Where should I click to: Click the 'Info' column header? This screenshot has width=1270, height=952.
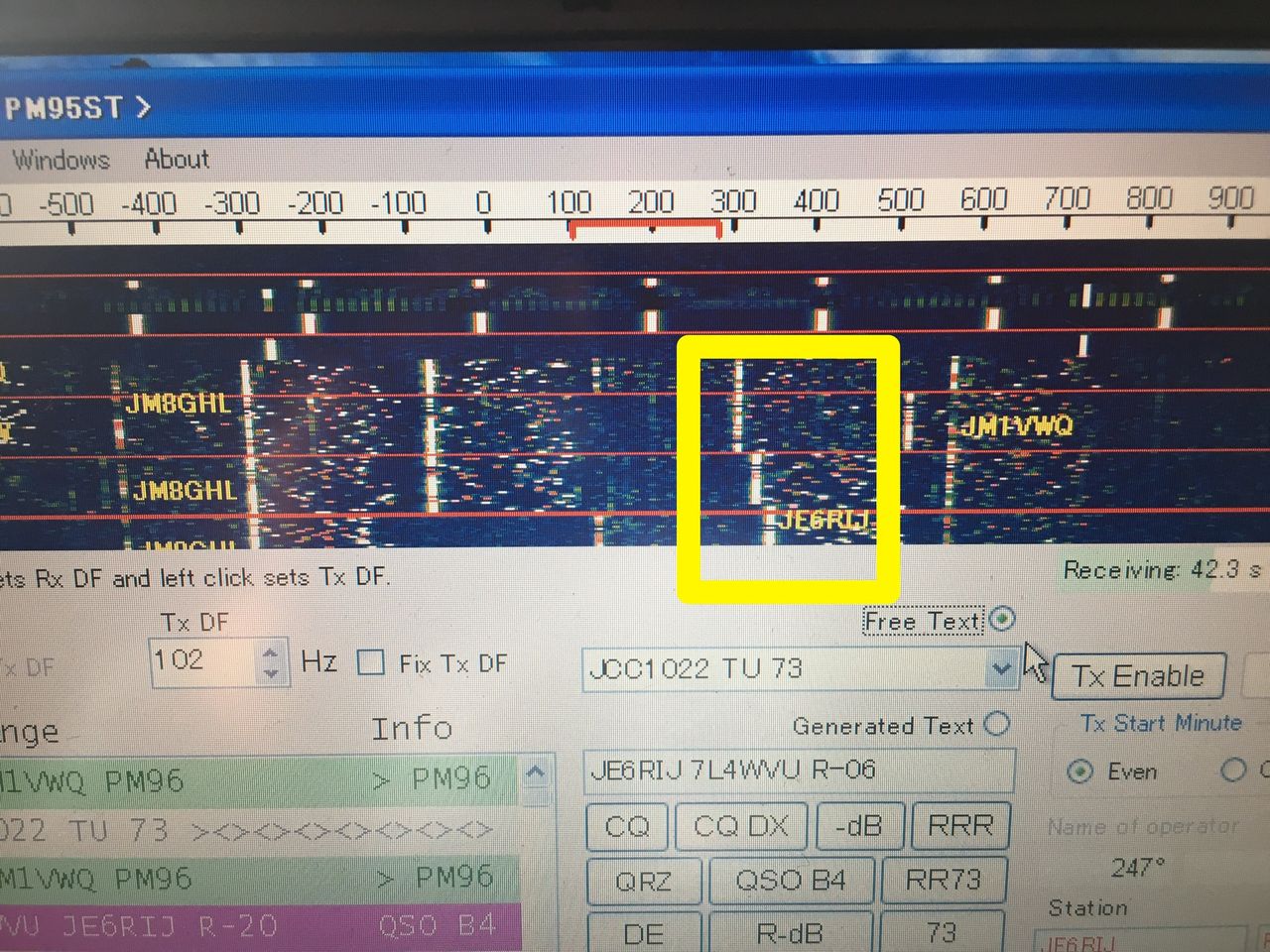tap(412, 728)
